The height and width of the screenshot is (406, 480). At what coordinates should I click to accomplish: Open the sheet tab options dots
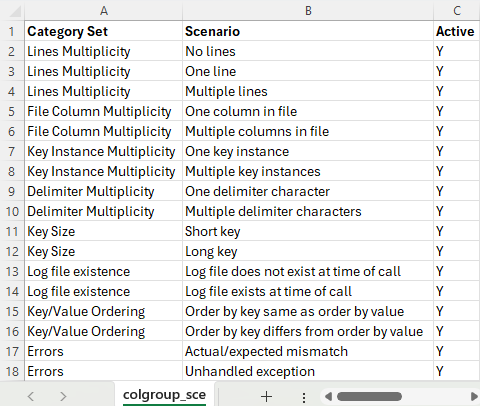[304, 397]
